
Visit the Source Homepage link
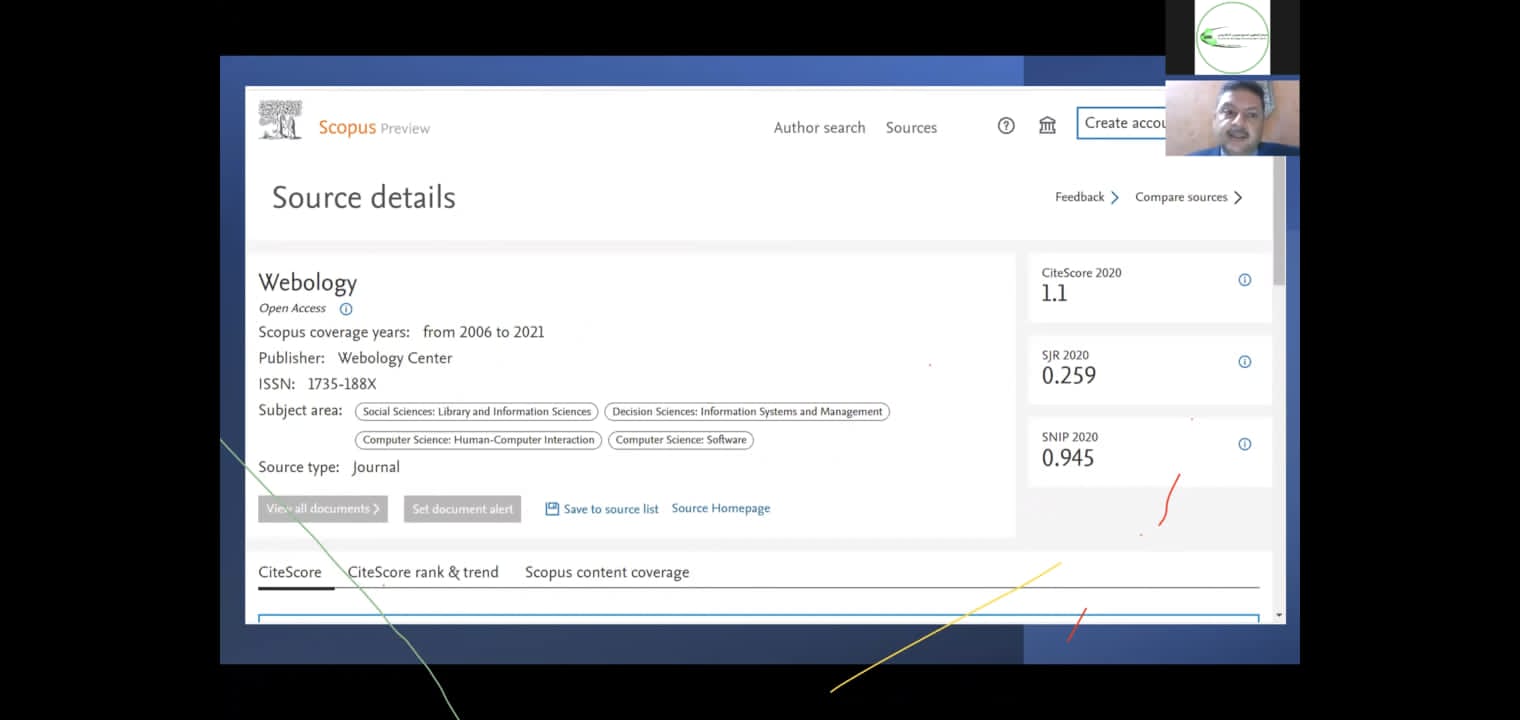[x=721, y=509]
